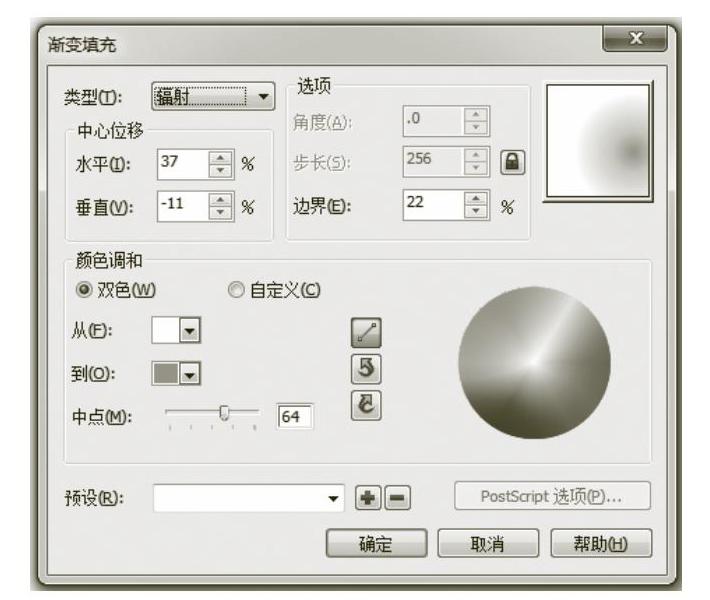Click the 水平 horizontal offset field
Screen dimensions: 710x600
tap(183, 164)
